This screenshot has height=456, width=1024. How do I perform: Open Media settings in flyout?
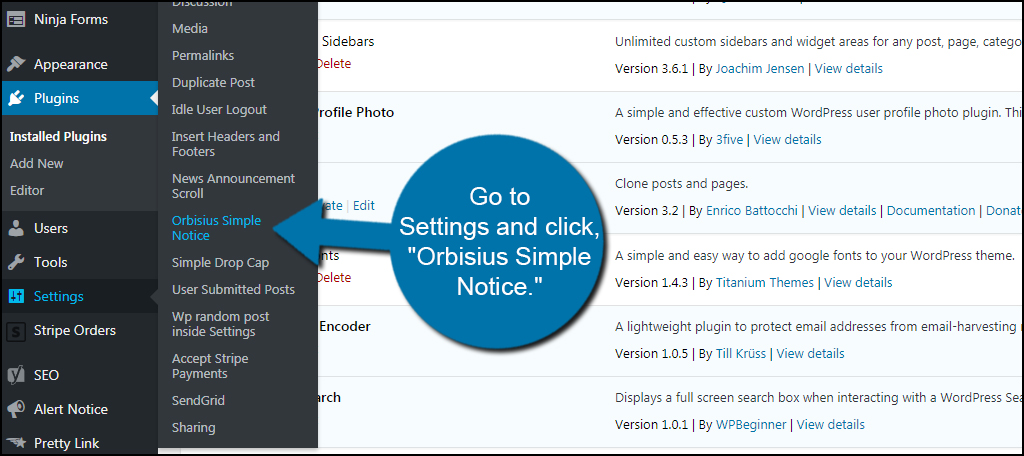coord(190,29)
